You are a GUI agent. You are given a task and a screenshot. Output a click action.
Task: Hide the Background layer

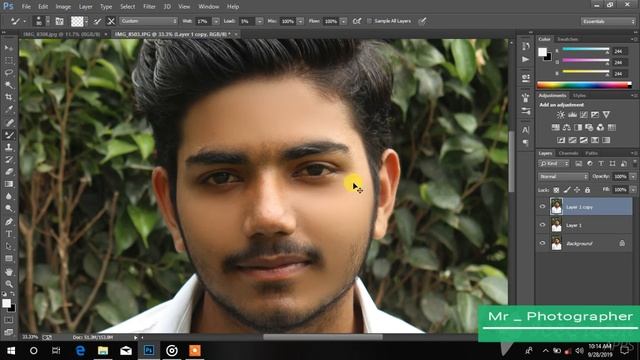[x=542, y=243]
